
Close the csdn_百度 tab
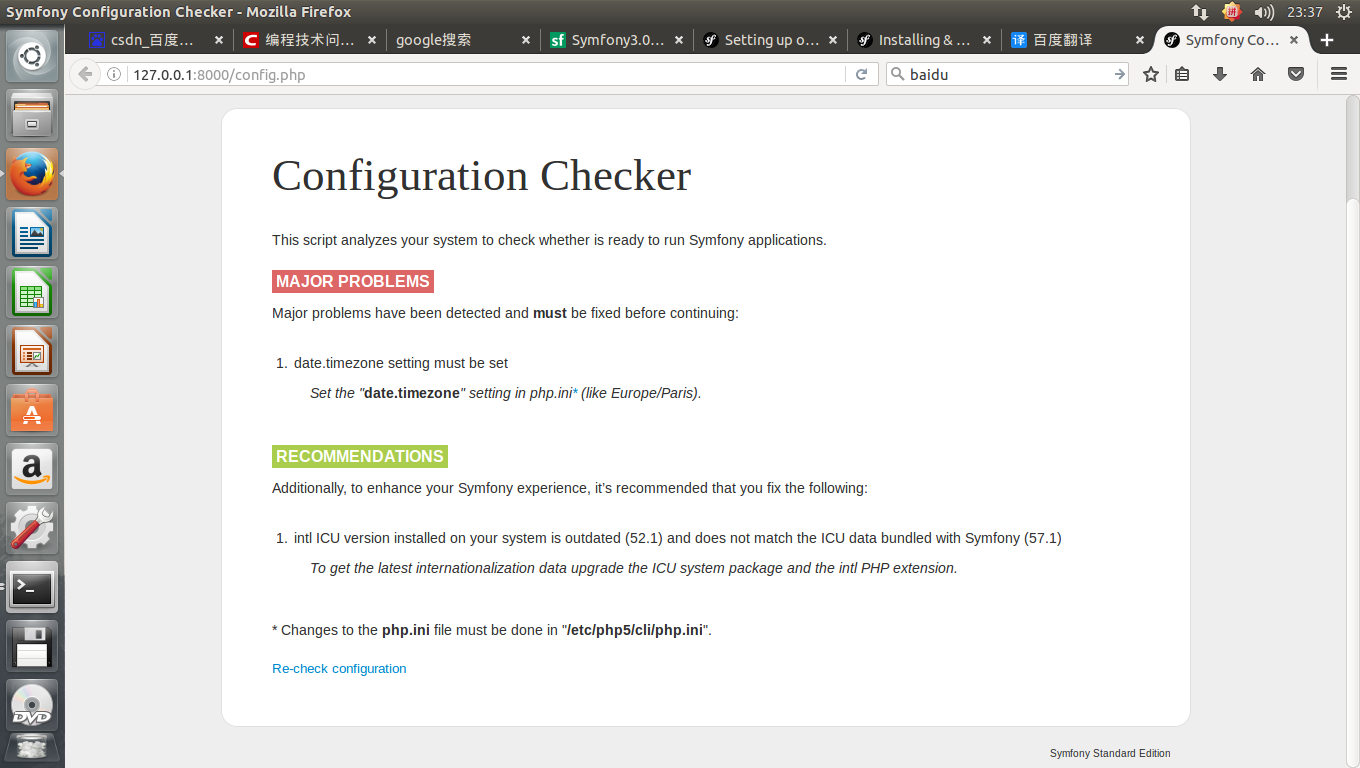point(219,40)
